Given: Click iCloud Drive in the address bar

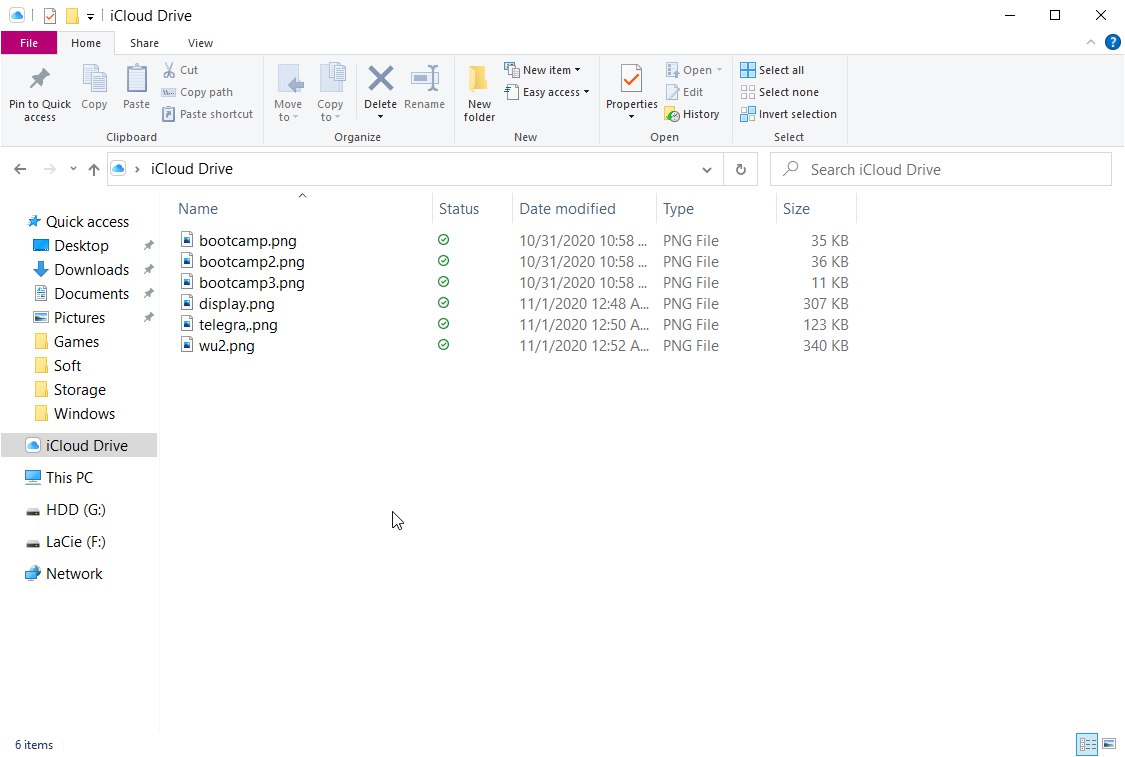Looking at the screenshot, I should point(192,169).
